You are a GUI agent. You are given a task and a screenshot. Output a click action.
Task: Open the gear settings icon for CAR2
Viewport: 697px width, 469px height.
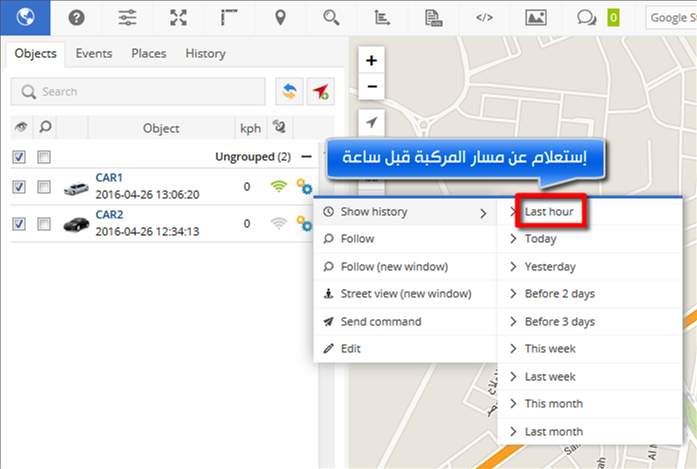point(304,223)
